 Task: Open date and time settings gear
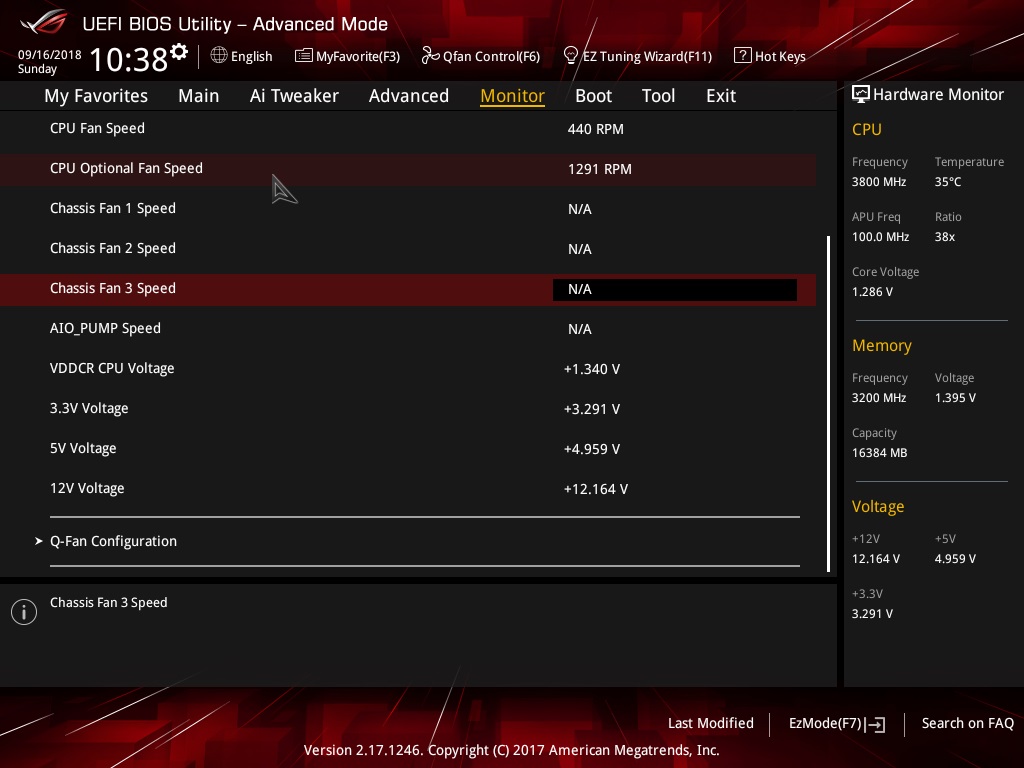tap(179, 51)
